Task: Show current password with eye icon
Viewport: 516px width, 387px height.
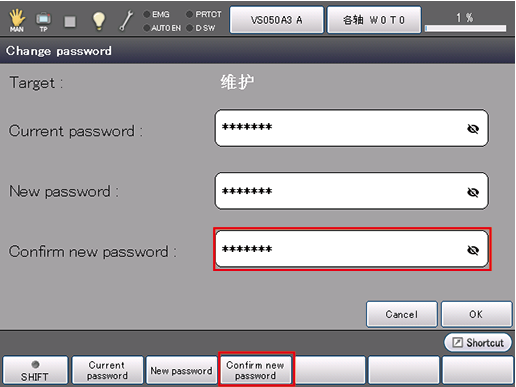Action: click(x=473, y=129)
